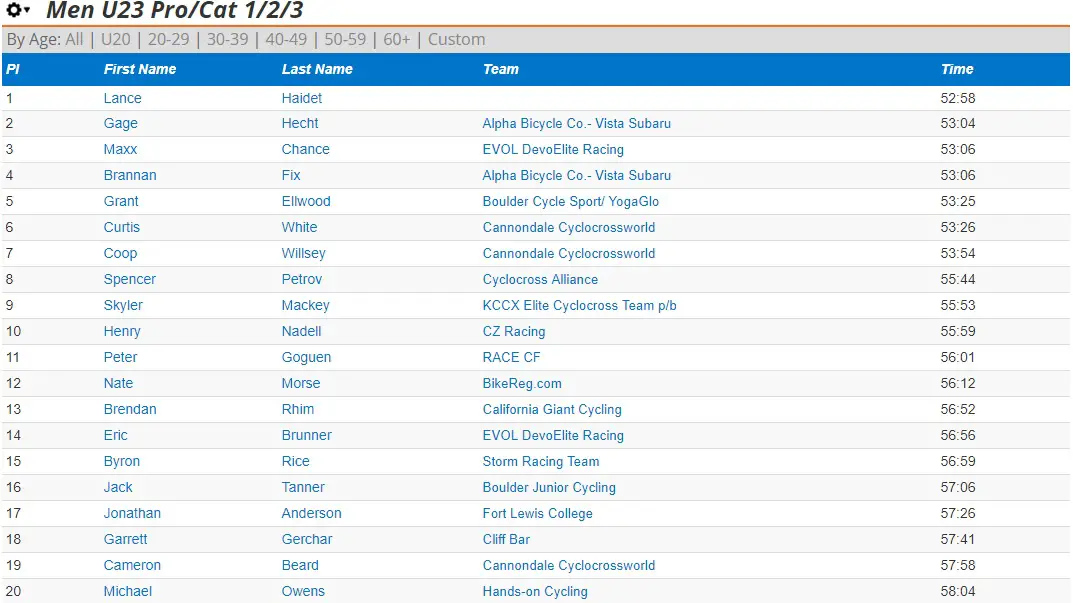
Task: Select winning time 52:58
Action: point(958,98)
